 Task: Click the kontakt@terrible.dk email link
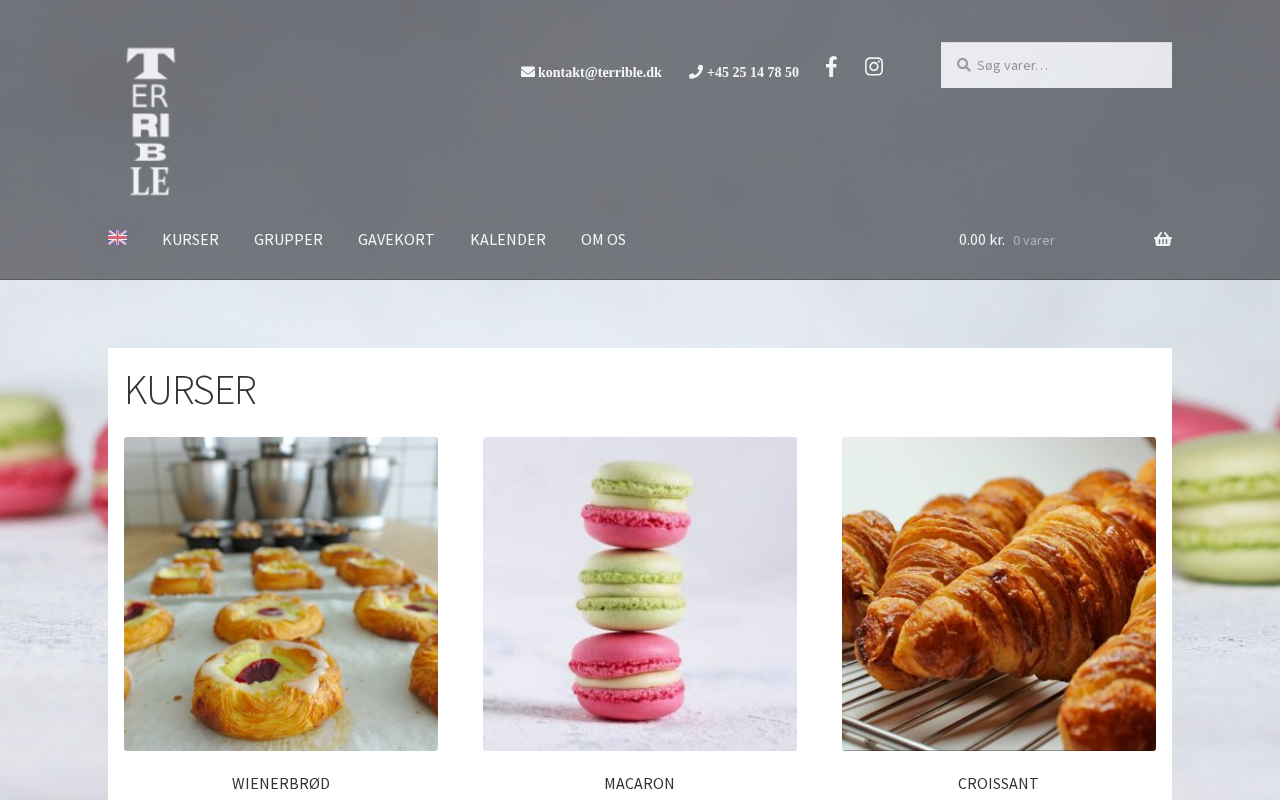click(x=600, y=72)
